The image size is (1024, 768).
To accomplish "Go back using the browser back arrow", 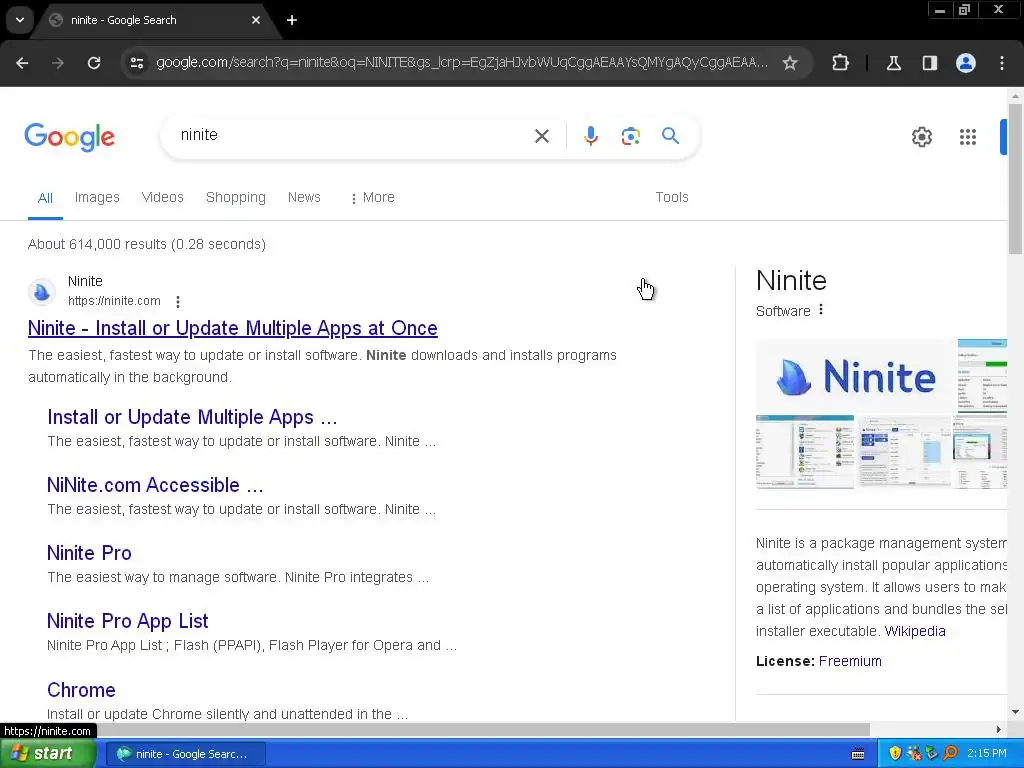I will [22, 63].
